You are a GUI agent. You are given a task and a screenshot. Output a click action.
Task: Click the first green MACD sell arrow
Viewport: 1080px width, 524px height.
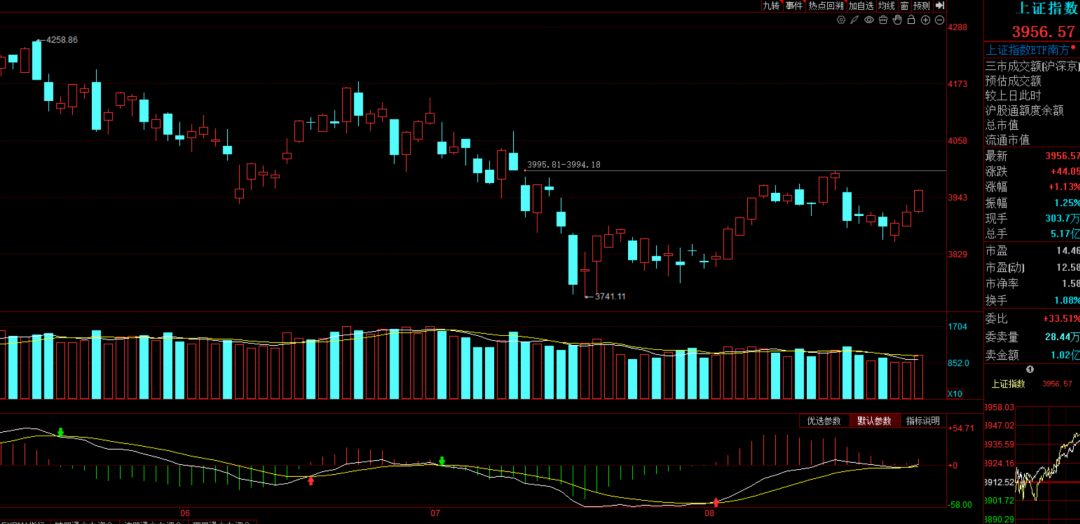[x=61, y=432]
